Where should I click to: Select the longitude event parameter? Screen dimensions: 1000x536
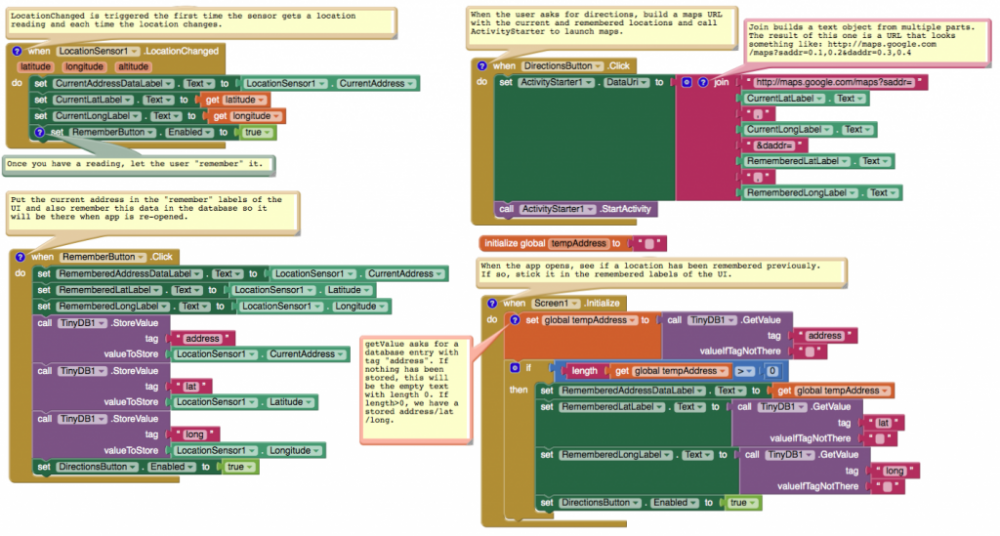point(84,66)
